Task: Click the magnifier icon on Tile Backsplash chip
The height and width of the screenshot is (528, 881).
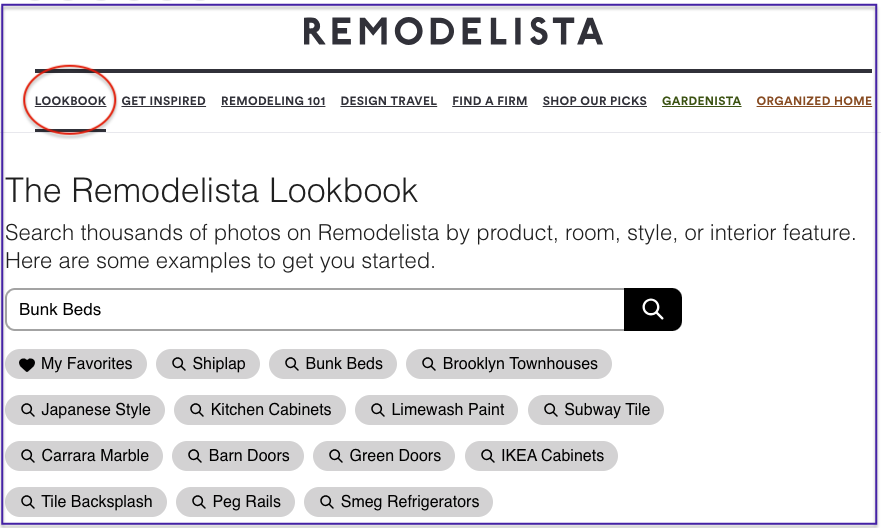Action: pos(27,502)
